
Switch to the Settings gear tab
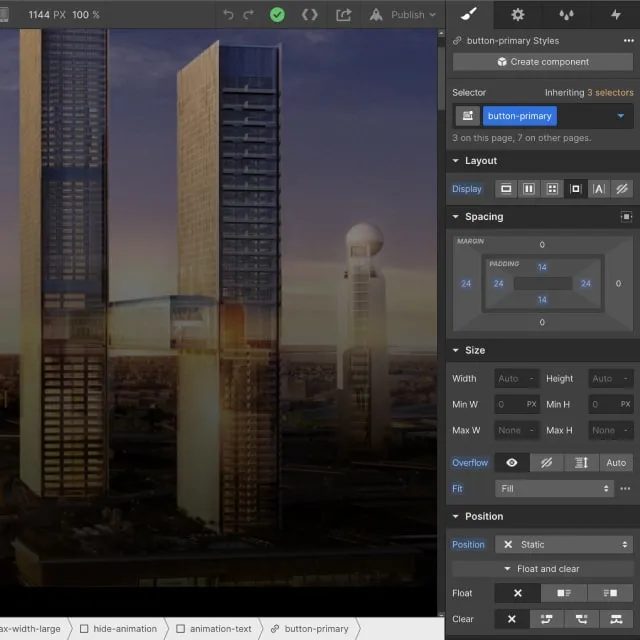tap(518, 15)
